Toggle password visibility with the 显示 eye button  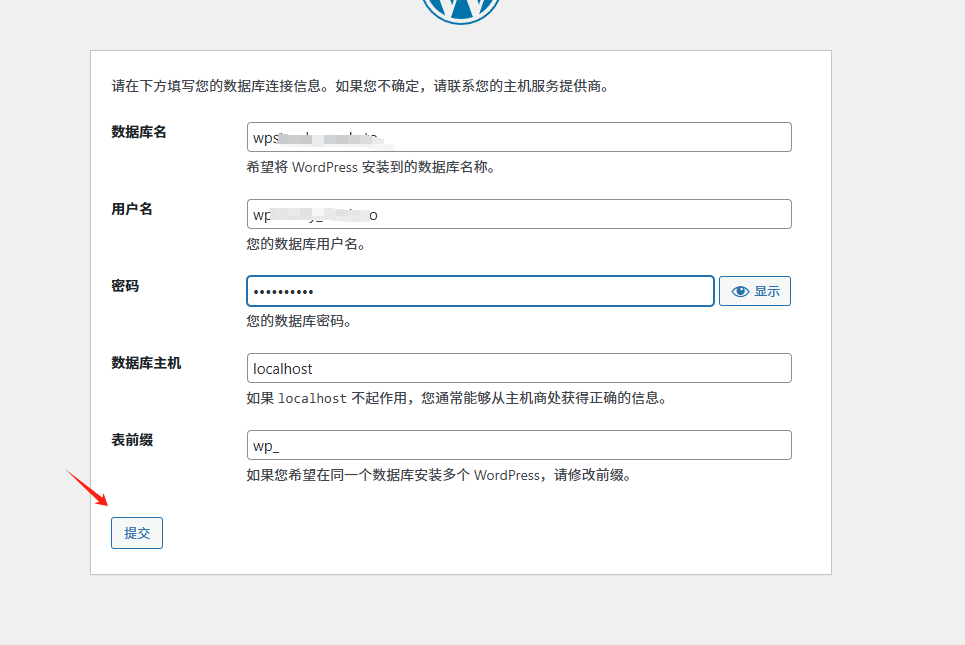(x=755, y=291)
